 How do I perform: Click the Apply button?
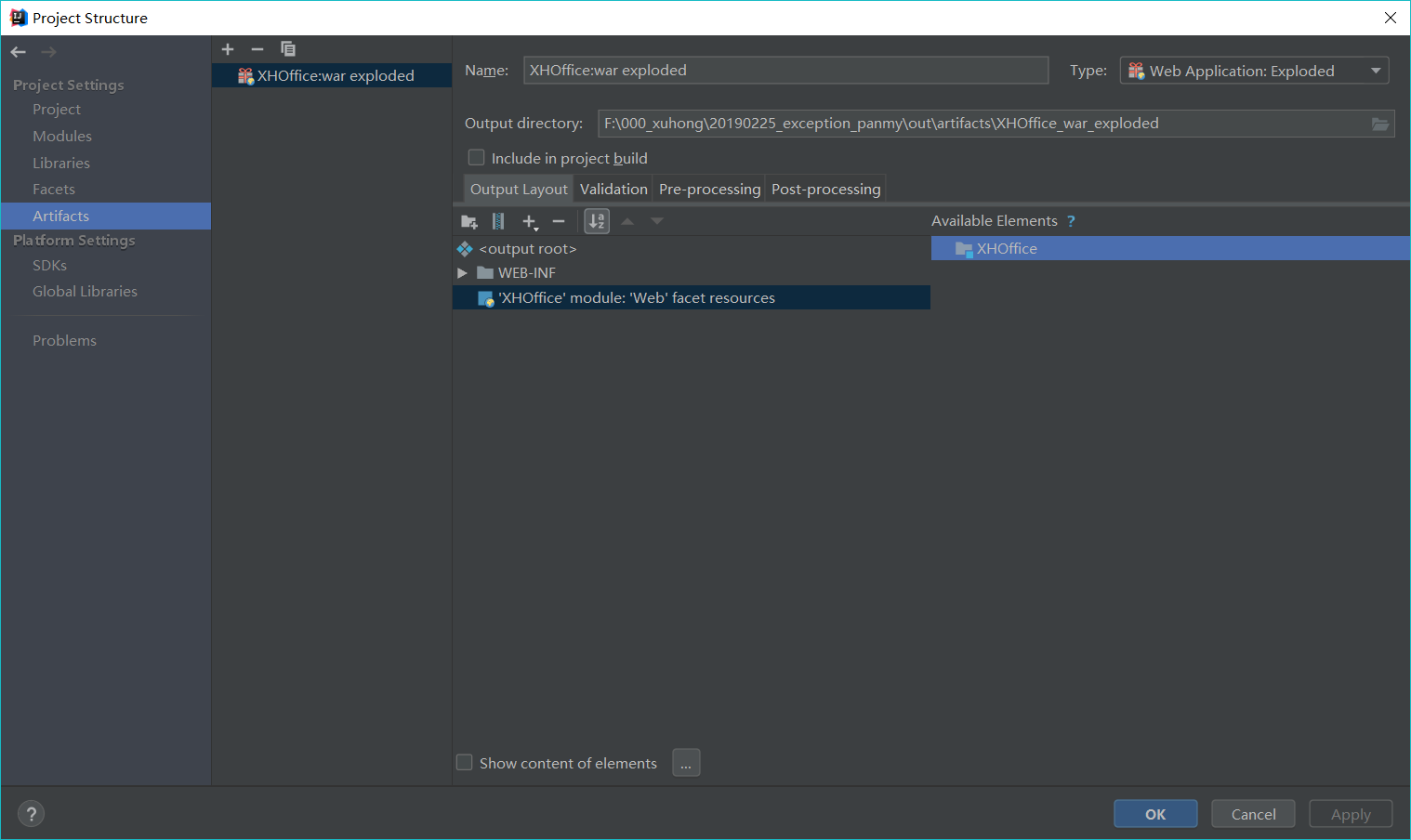coord(1351,814)
